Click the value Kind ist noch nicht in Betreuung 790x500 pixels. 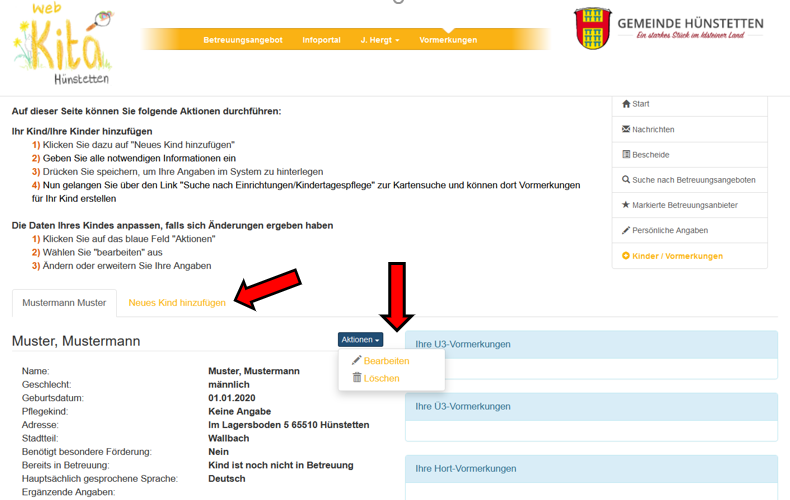[x=281, y=465]
